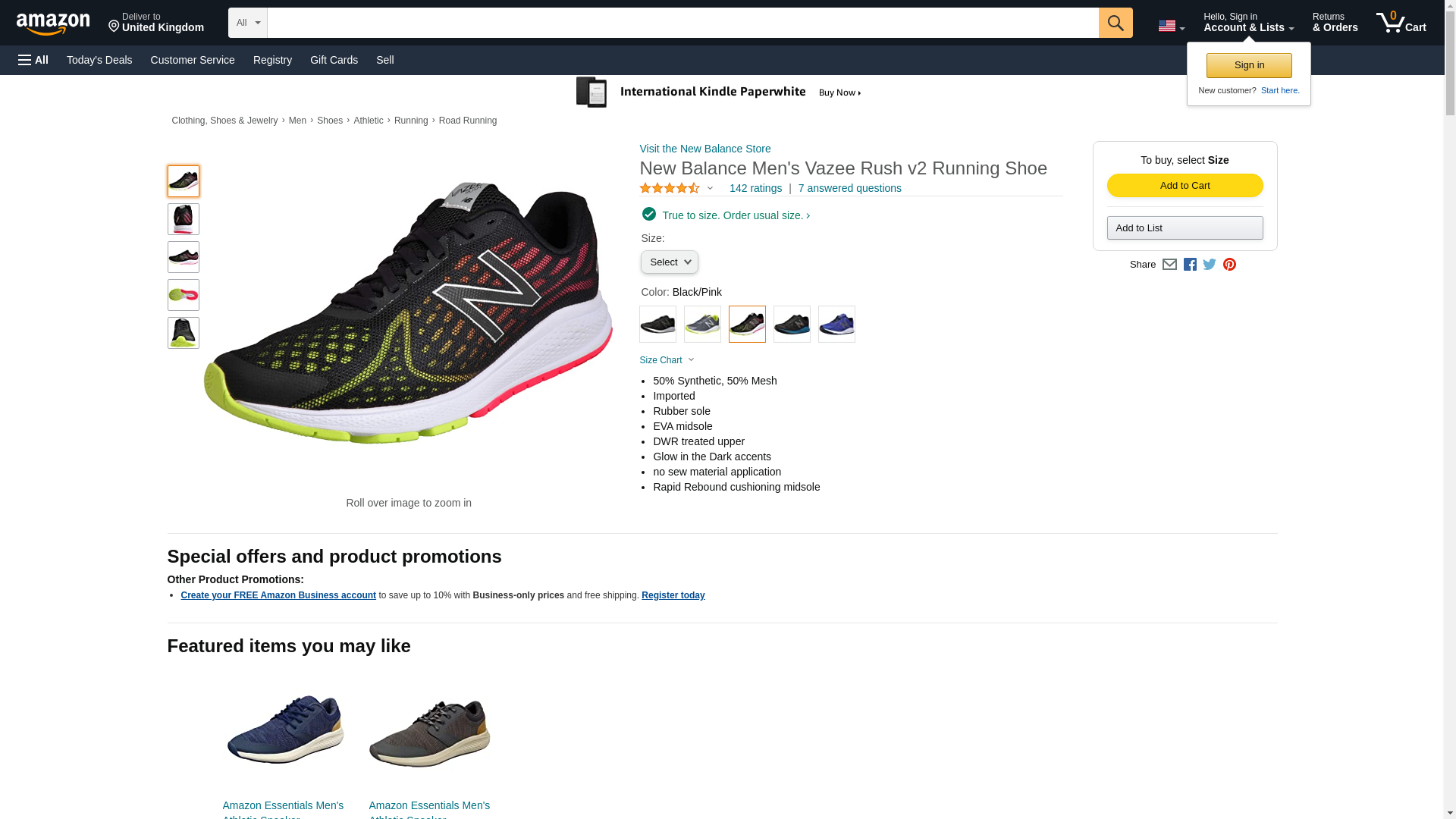Image resolution: width=1456 pixels, height=819 pixels.
Task: Select the blue color swatch
Action: pos(836,325)
